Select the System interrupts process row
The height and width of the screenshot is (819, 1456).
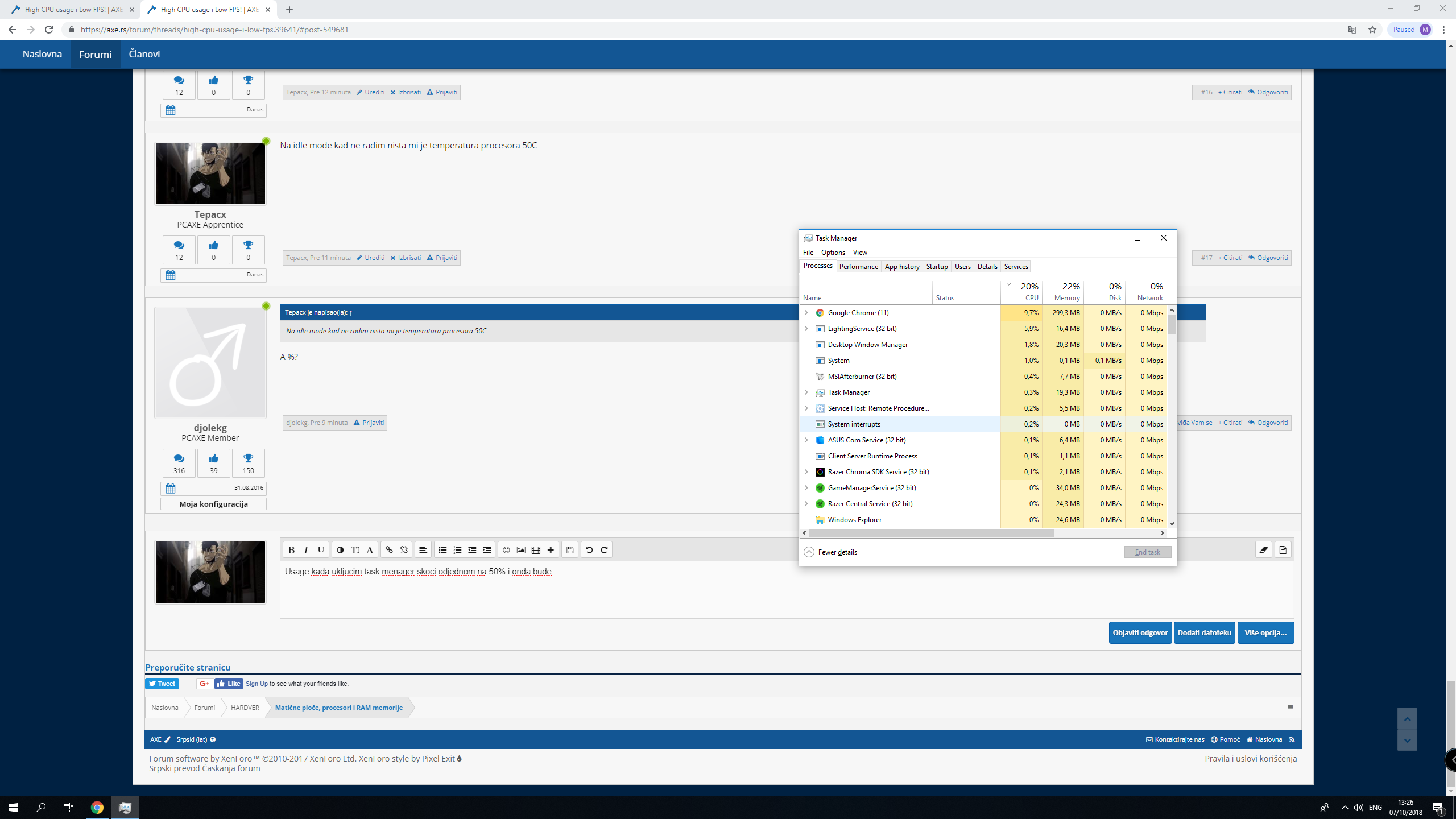(x=984, y=424)
